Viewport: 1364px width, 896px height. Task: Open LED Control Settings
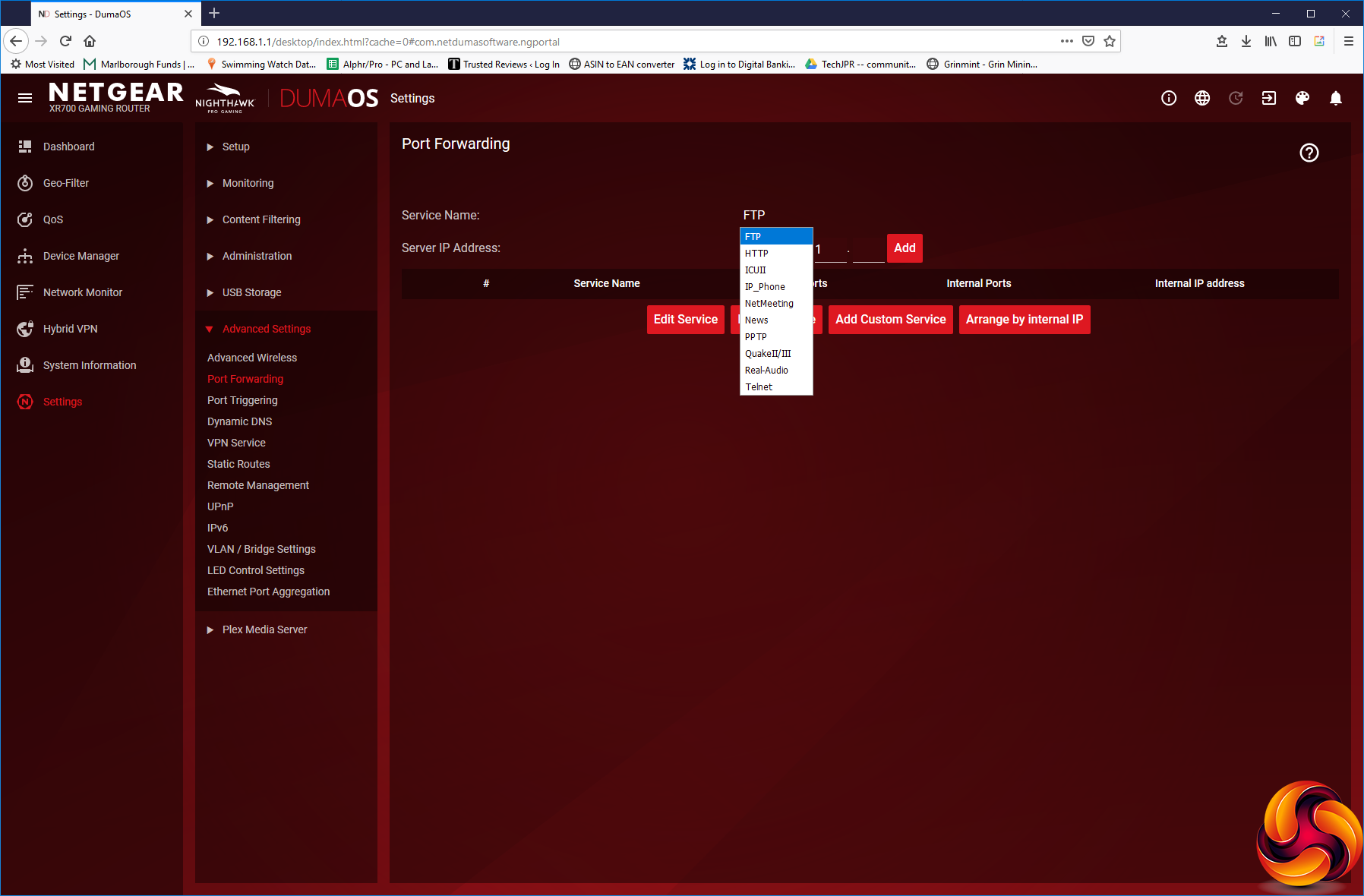point(256,570)
